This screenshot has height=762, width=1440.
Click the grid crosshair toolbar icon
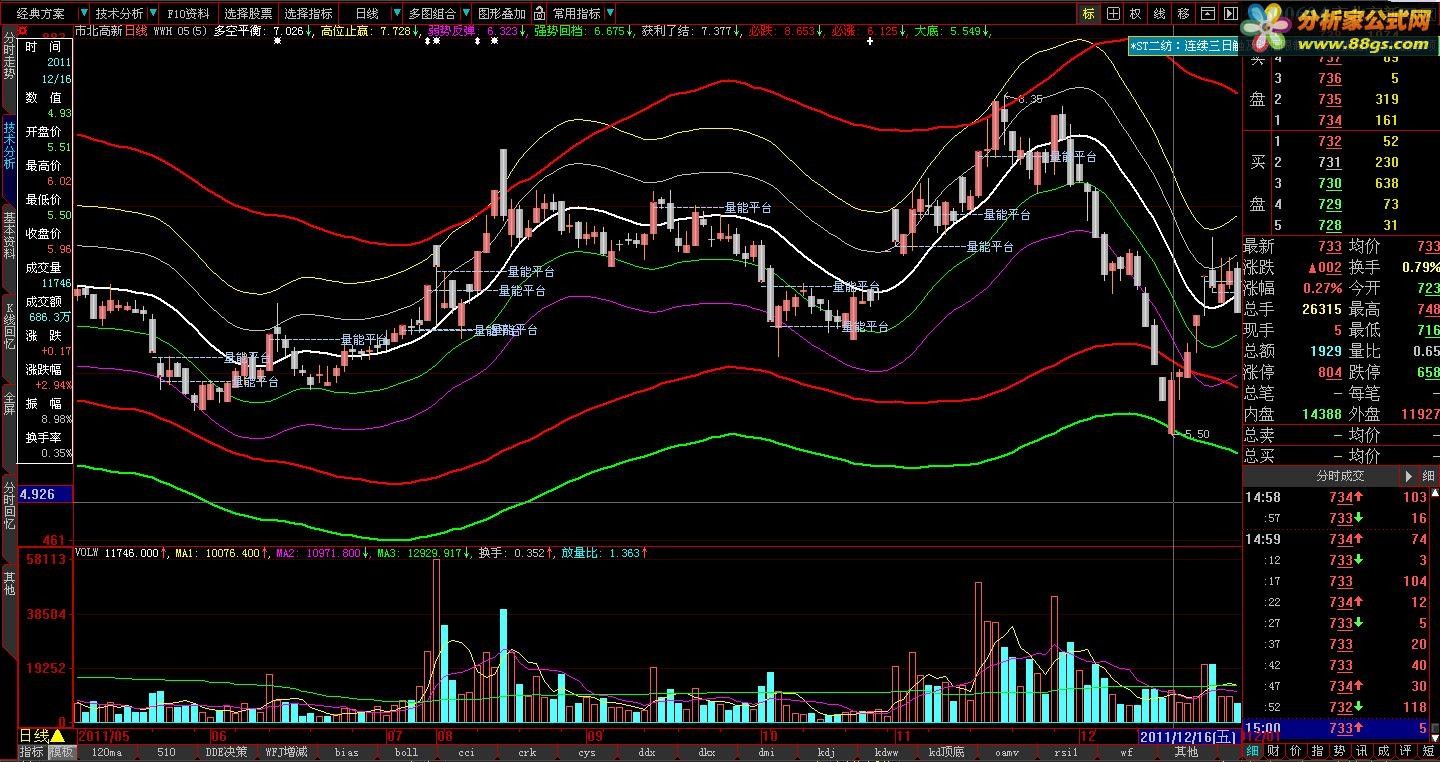click(1113, 14)
